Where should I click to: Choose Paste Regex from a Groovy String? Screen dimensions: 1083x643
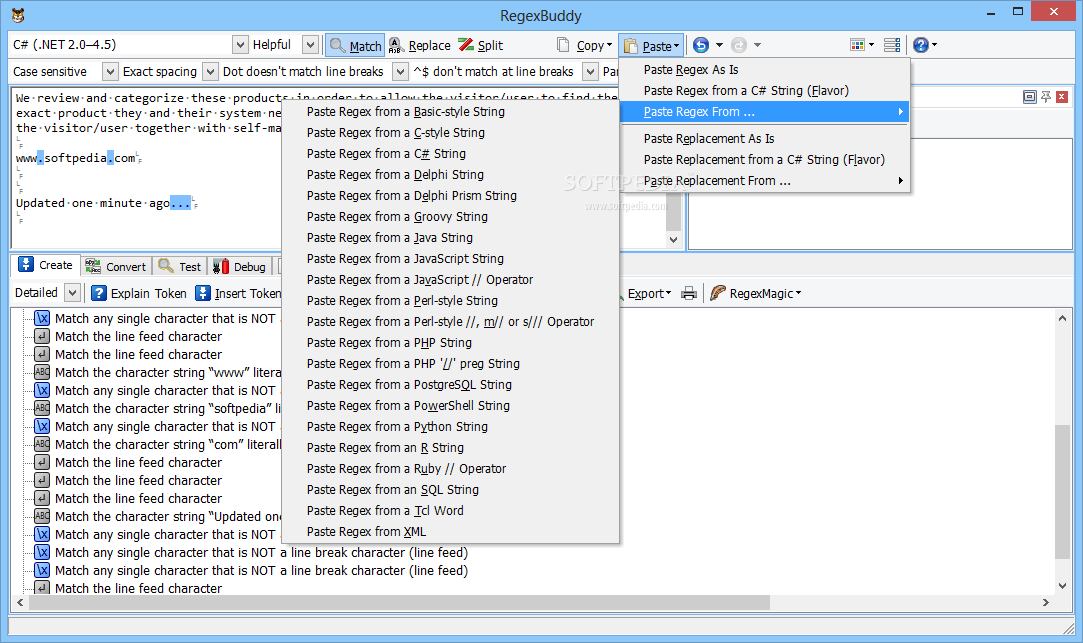450,217
